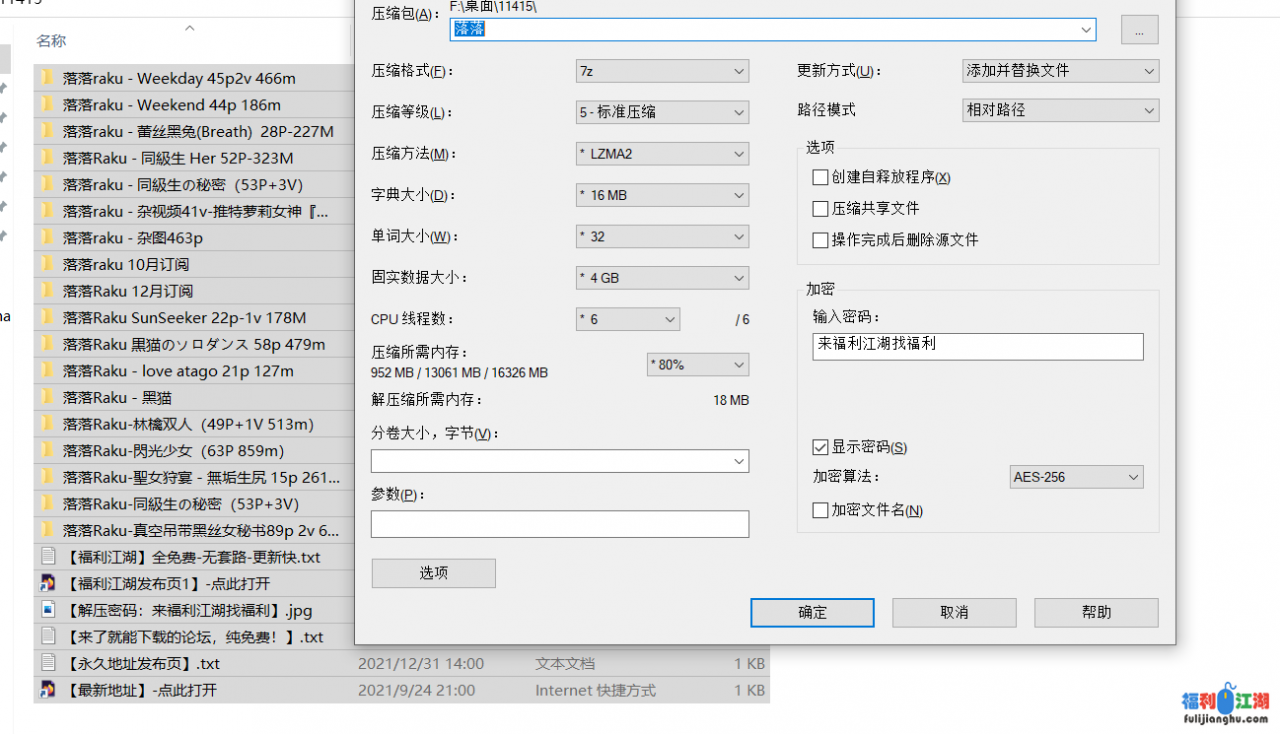Click text file icon of 【永久地址发布页】.txt

tap(47, 663)
